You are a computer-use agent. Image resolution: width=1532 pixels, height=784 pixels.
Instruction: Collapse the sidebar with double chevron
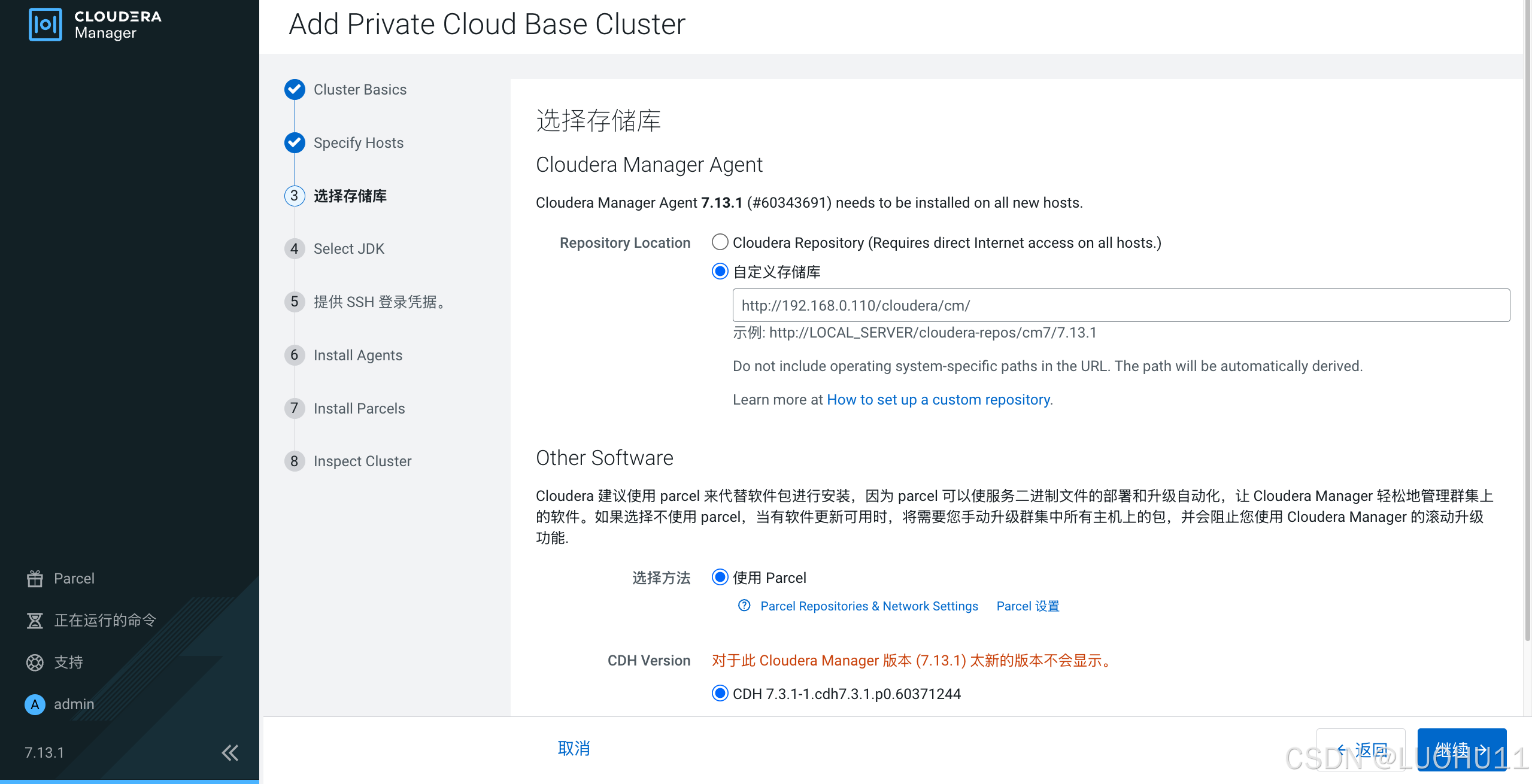(230, 752)
